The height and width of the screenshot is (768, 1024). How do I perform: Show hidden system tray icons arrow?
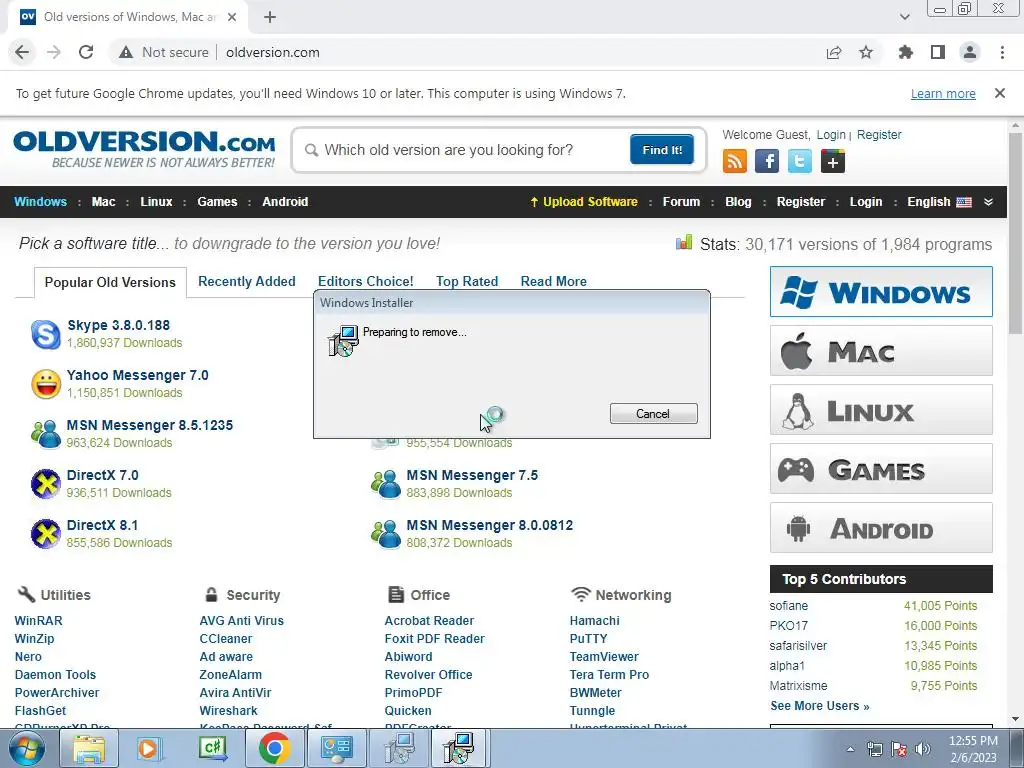(850, 749)
